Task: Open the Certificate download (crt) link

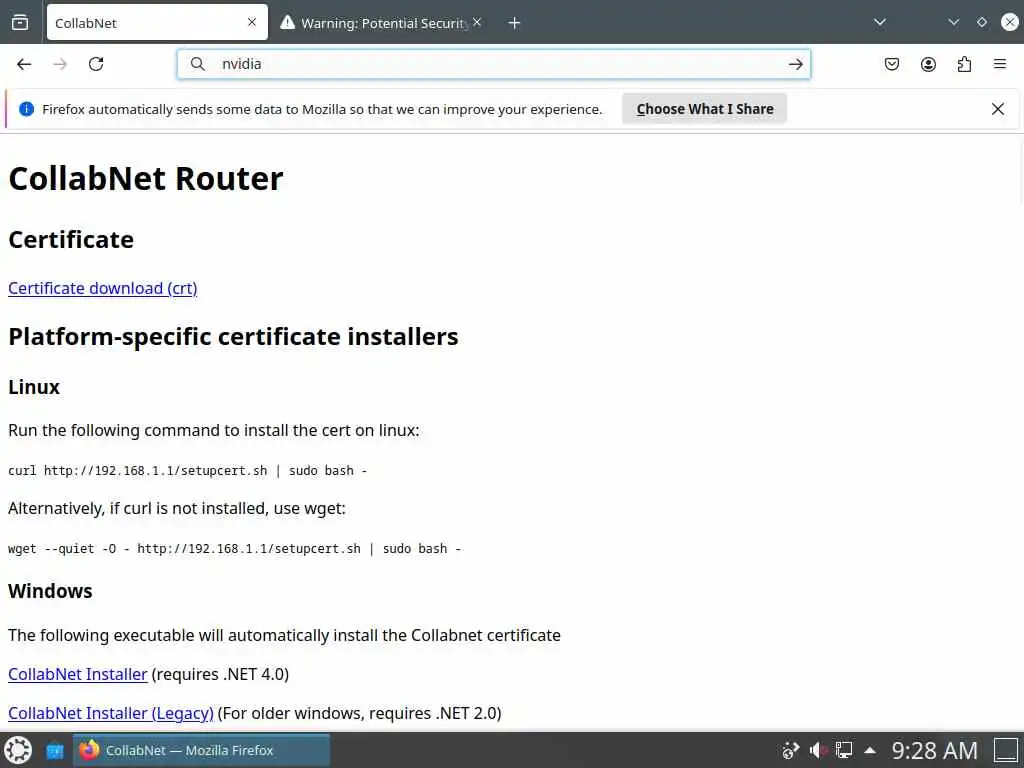Action: (103, 289)
